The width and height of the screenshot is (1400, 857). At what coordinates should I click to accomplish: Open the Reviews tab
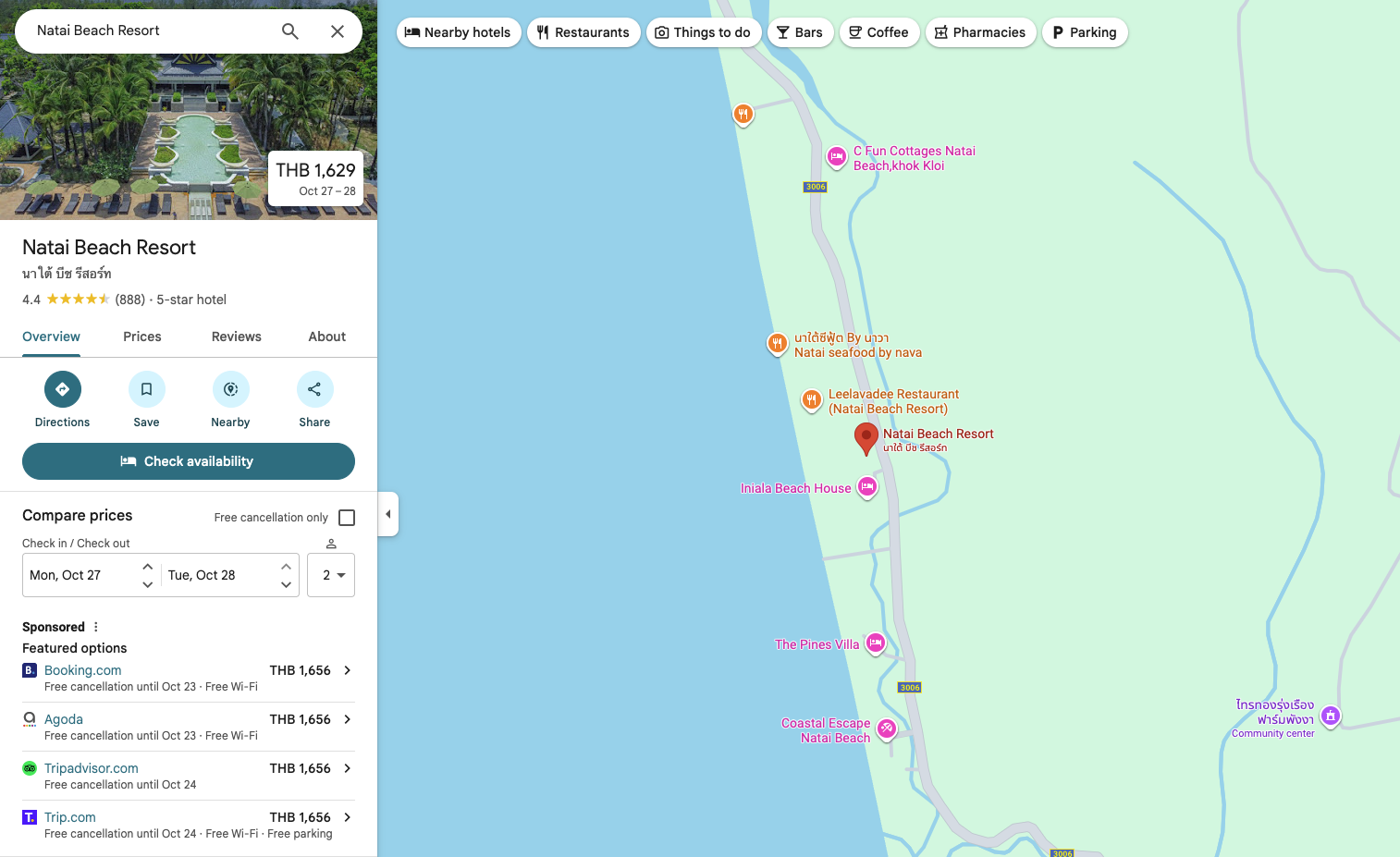click(x=237, y=337)
